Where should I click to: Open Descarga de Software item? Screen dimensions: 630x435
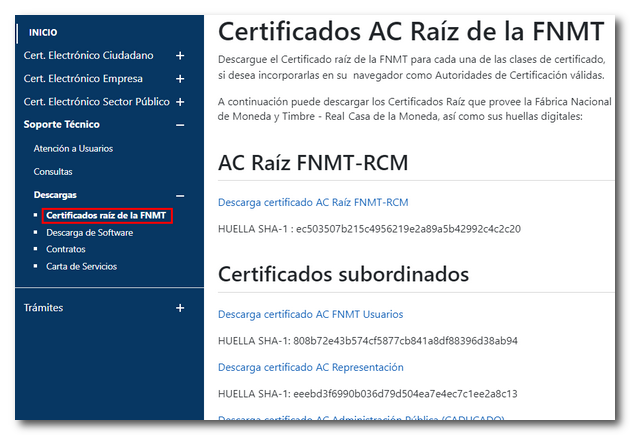point(89,232)
